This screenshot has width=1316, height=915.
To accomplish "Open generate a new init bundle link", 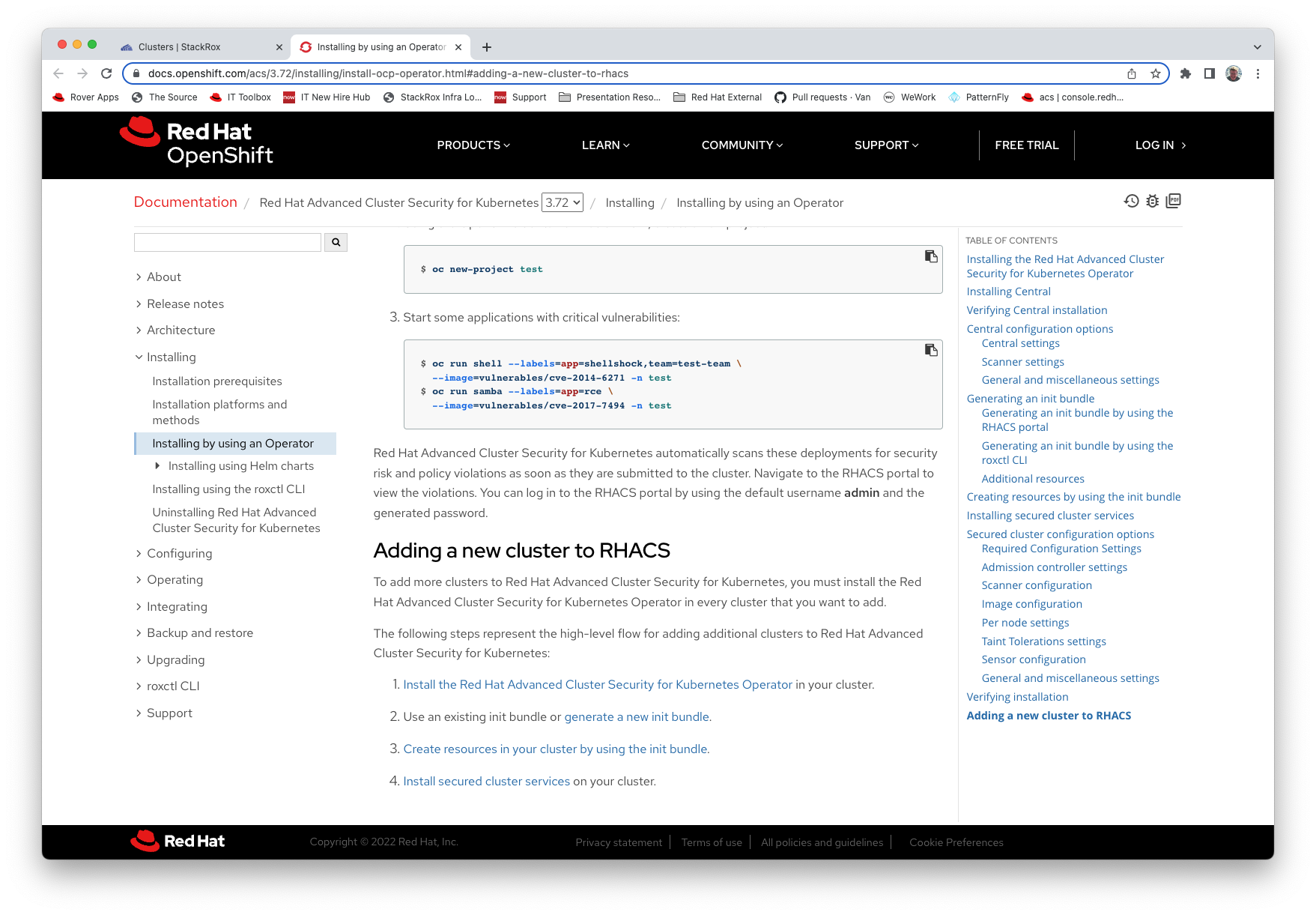I will pos(637,717).
